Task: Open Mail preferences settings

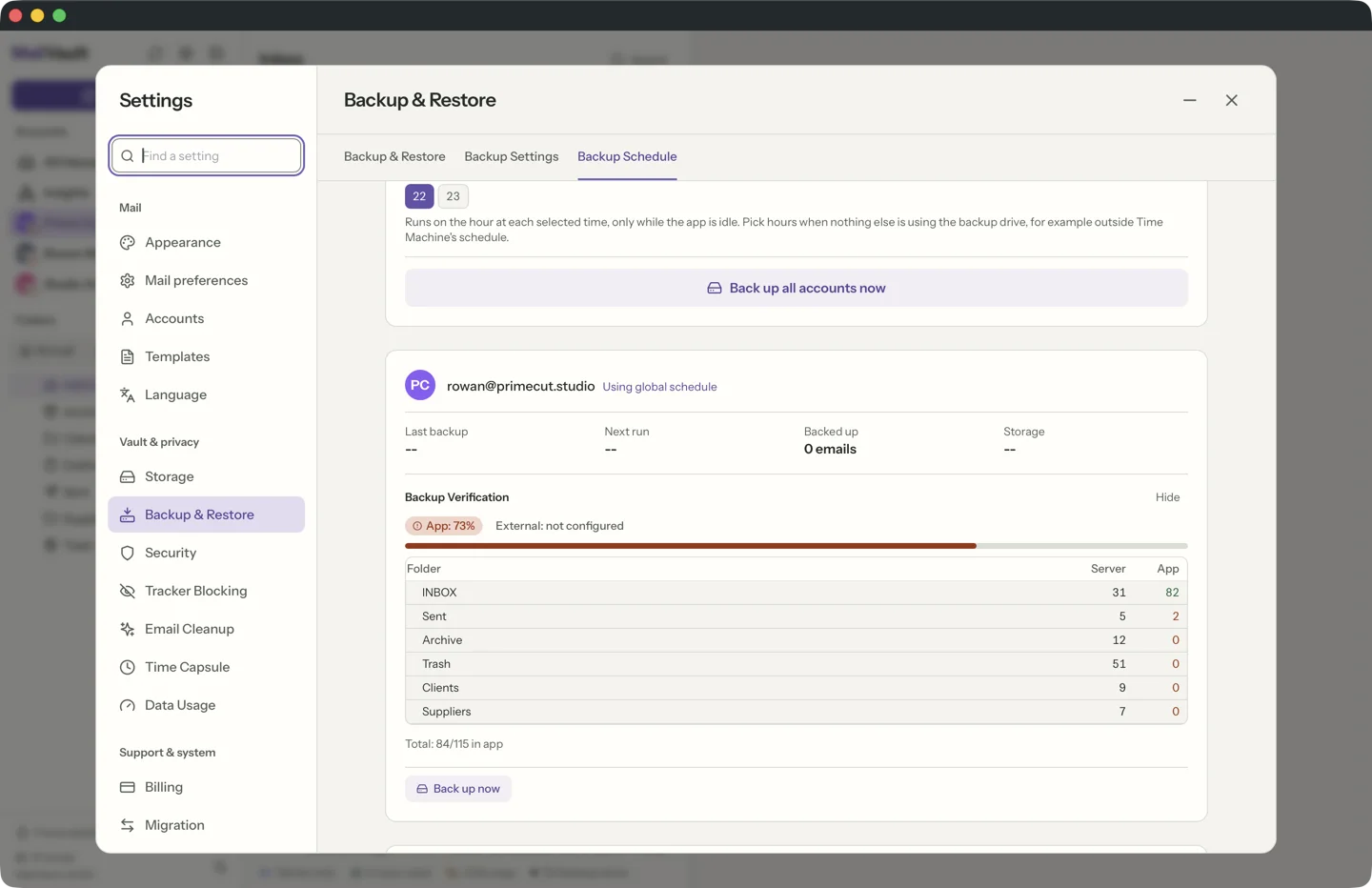Action: (207, 281)
